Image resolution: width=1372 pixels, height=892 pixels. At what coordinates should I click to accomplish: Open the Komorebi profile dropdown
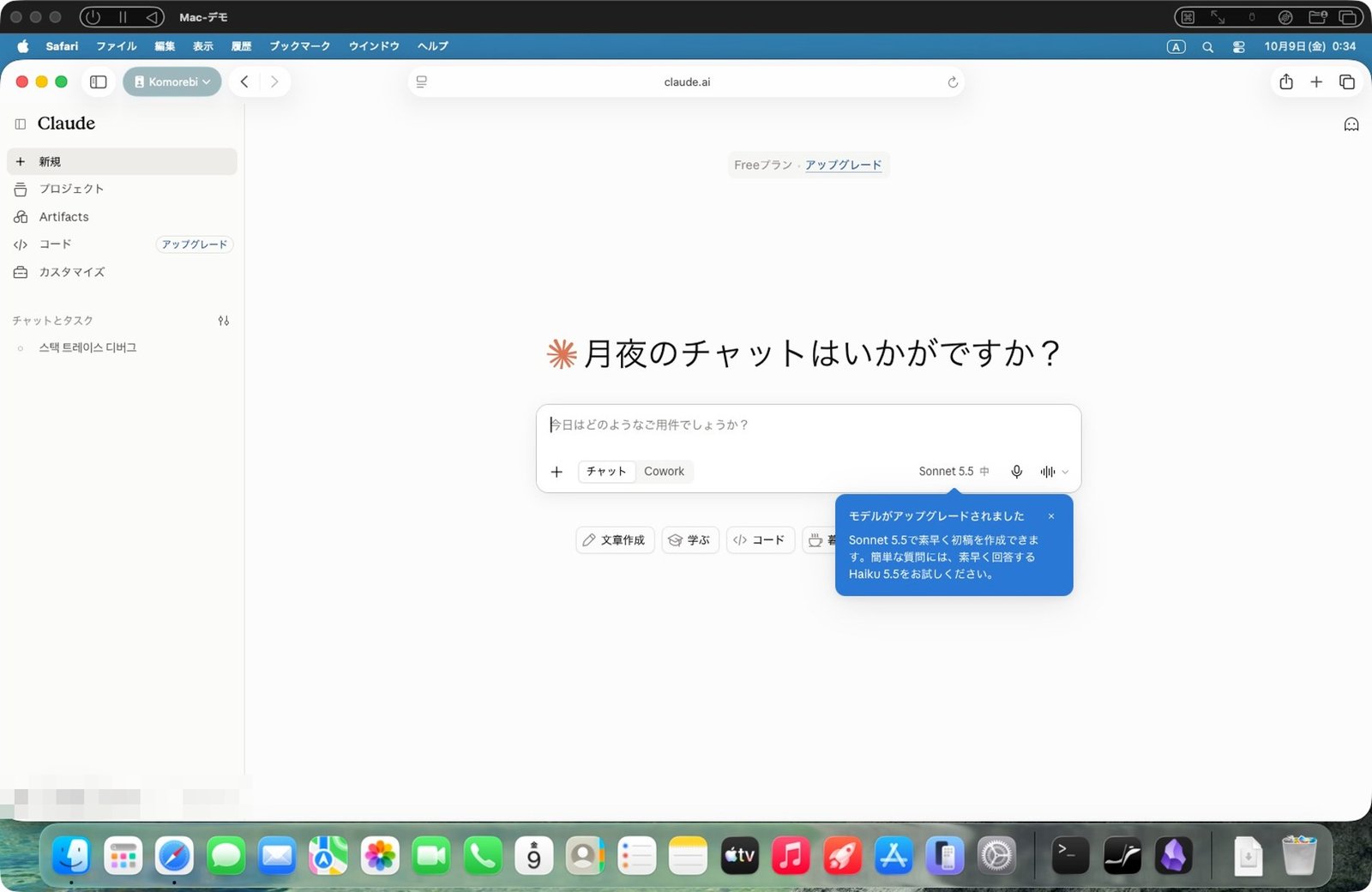tap(172, 81)
